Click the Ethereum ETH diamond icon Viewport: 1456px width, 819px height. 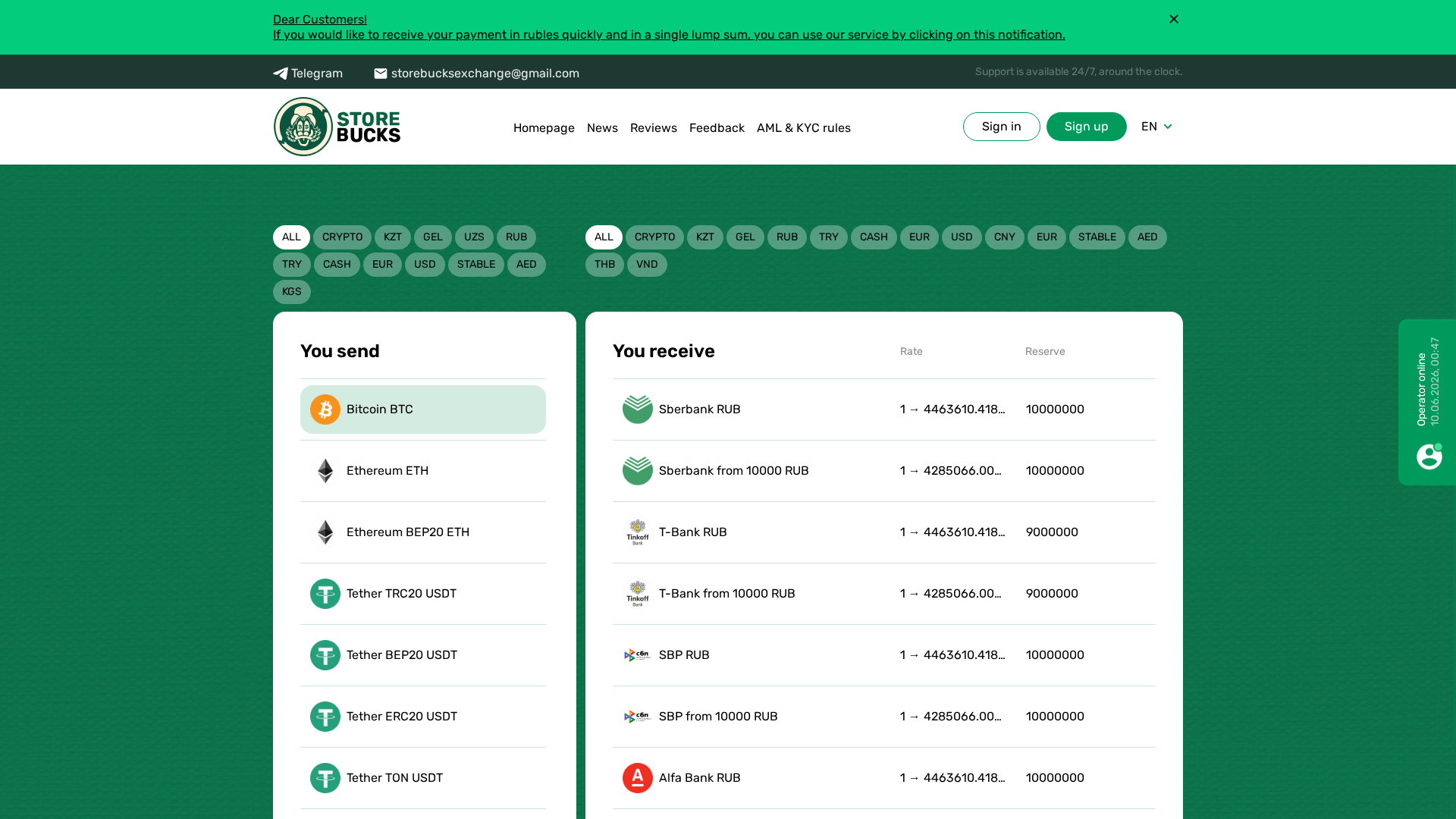click(x=325, y=471)
